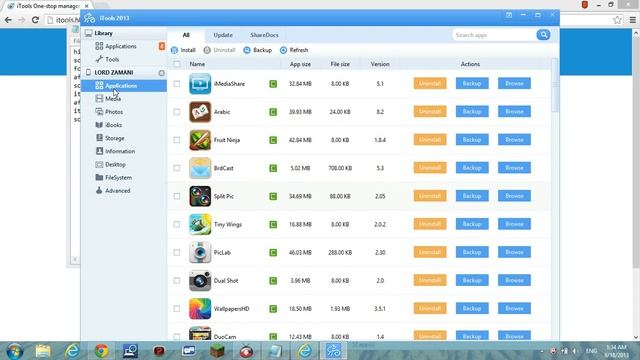The height and width of the screenshot is (360, 640).
Task: Select the PicLab app icon
Action: click(200, 253)
